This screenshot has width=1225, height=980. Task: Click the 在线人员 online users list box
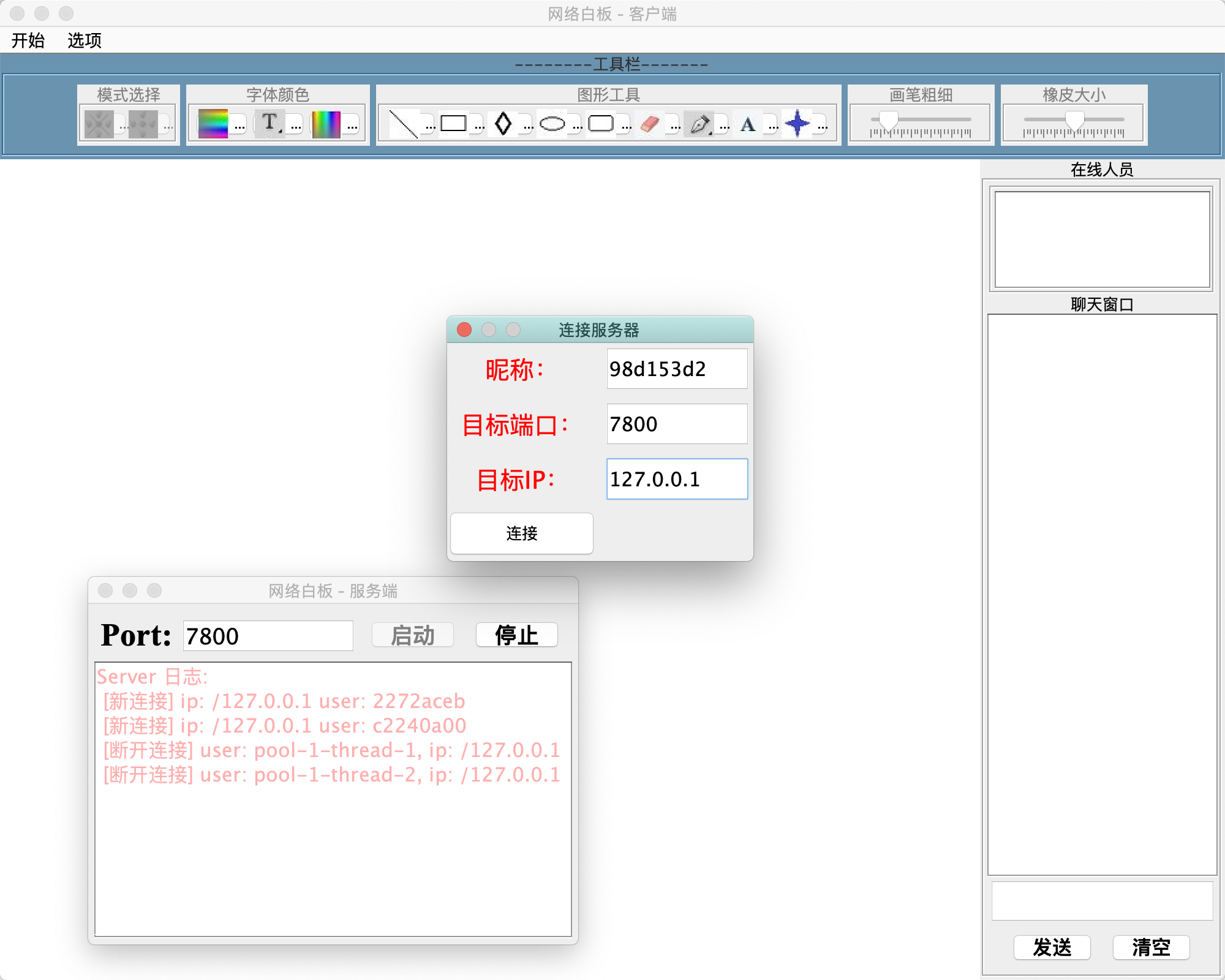1102,239
